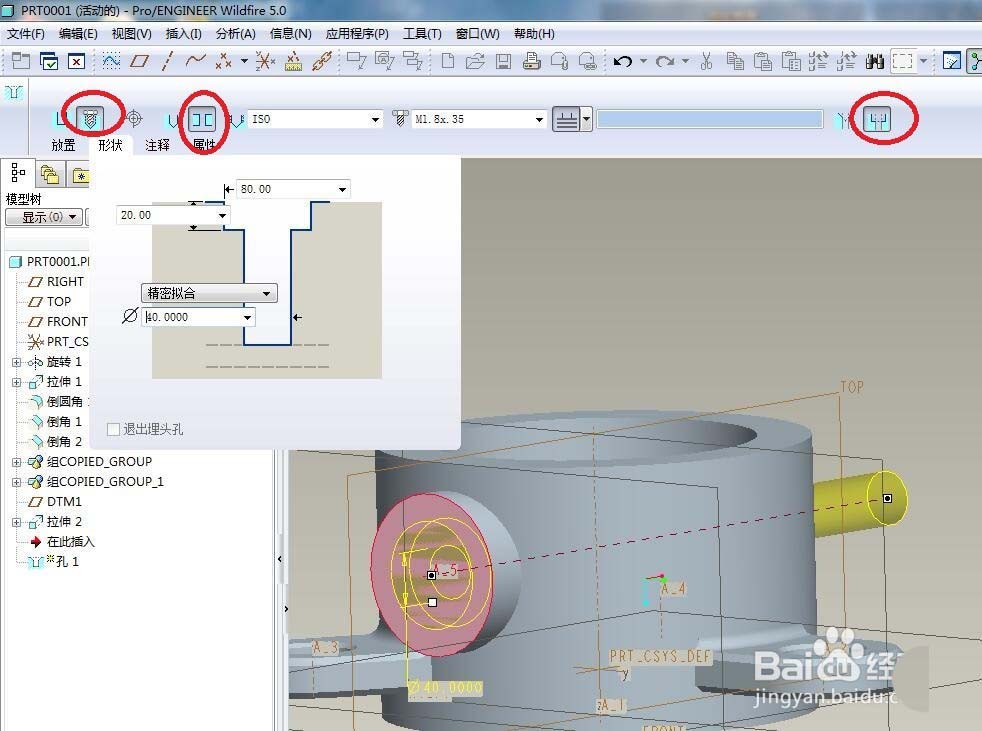The width and height of the screenshot is (982, 731).
Task: Click the blue depth reference field
Action: pyautogui.click(x=710, y=119)
